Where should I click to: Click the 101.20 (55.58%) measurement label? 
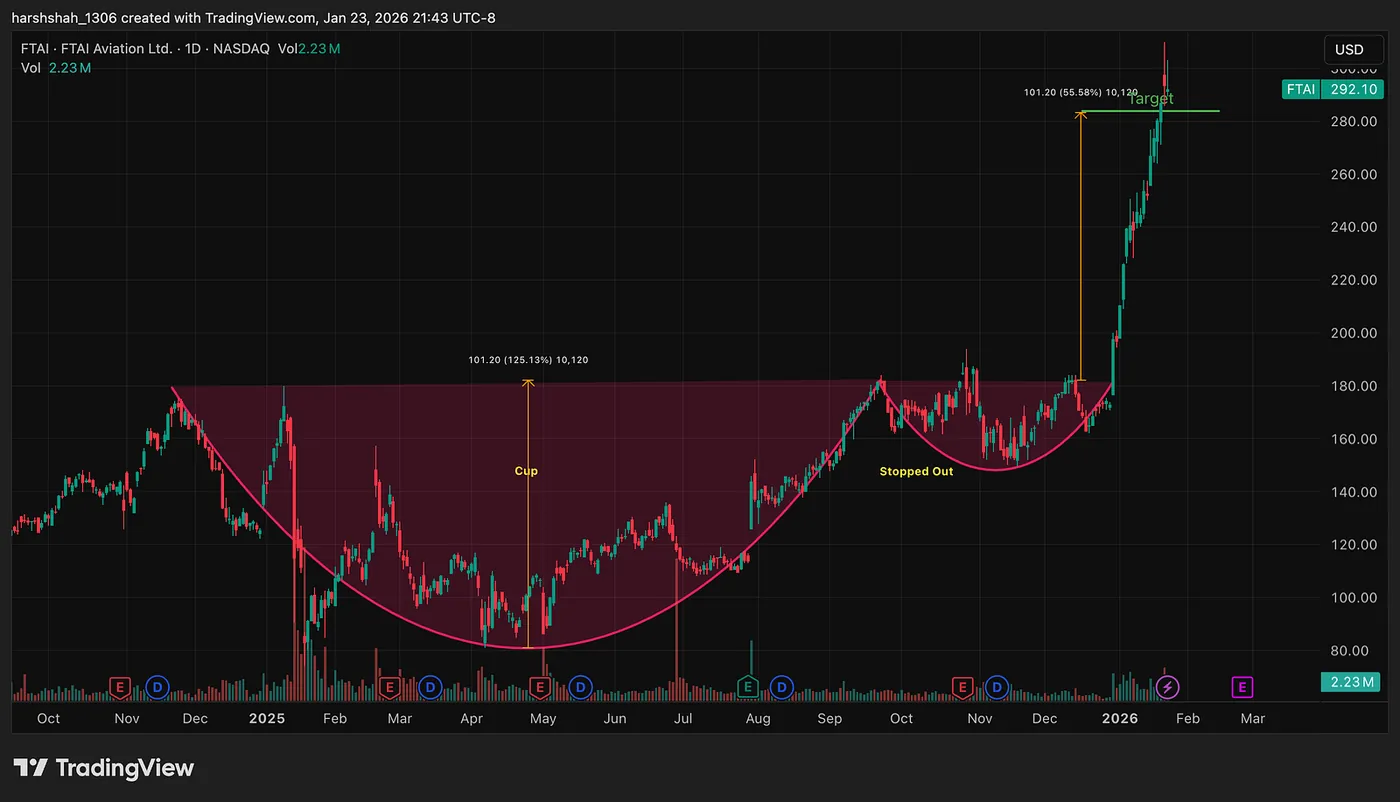click(1081, 92)
